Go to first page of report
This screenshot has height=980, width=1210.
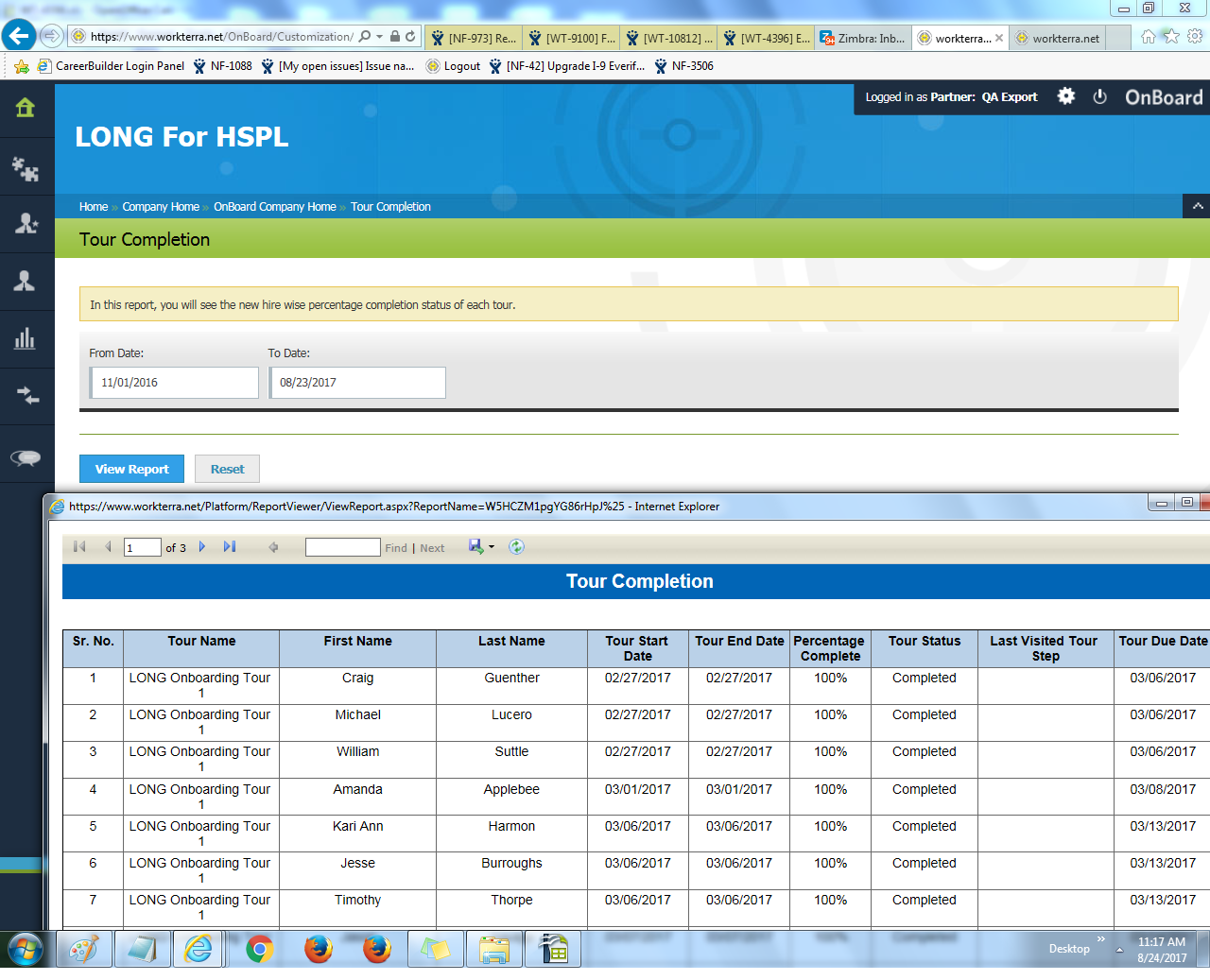(79, 547)
